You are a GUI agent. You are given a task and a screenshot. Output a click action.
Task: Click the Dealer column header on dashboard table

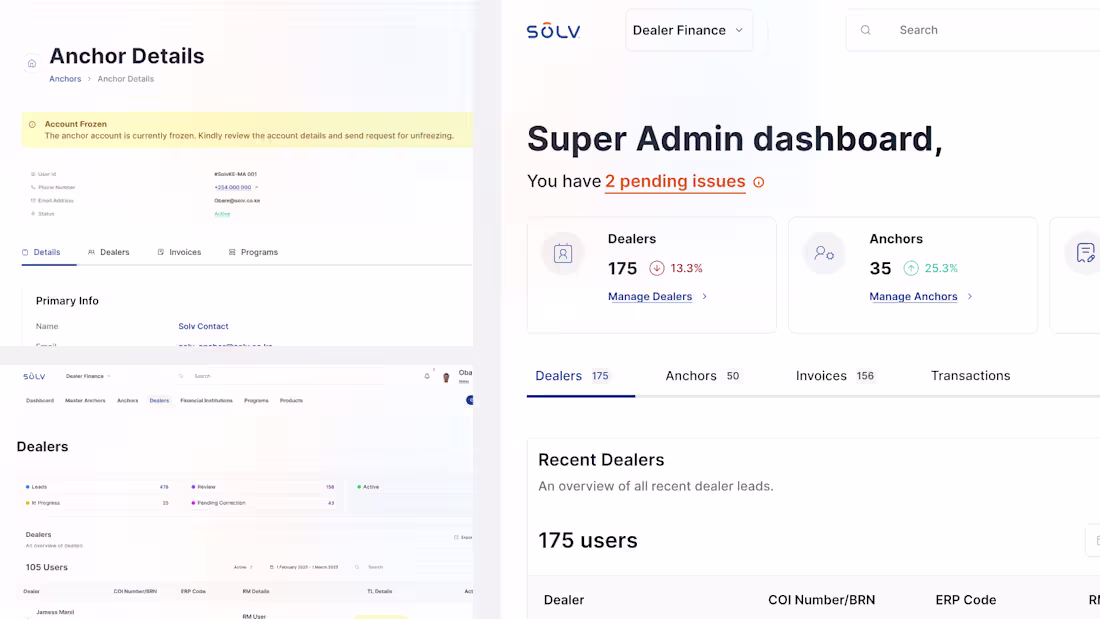click(x=564, y=600)
